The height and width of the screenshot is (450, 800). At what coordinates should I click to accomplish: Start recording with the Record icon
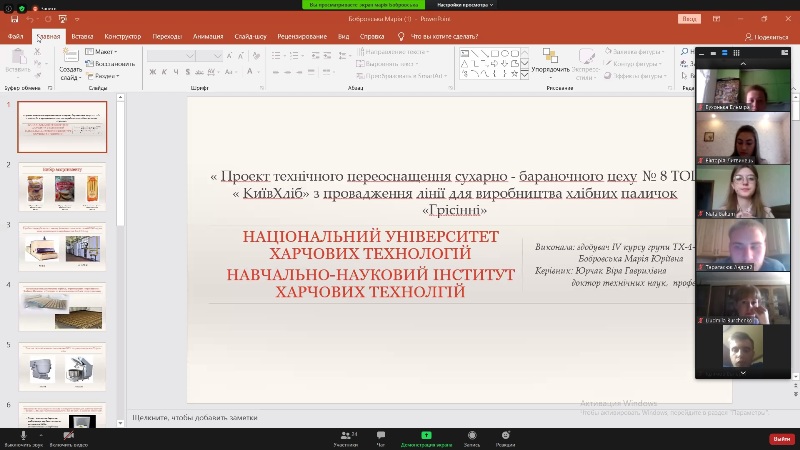pyautogui.click(x=471, y=437)
